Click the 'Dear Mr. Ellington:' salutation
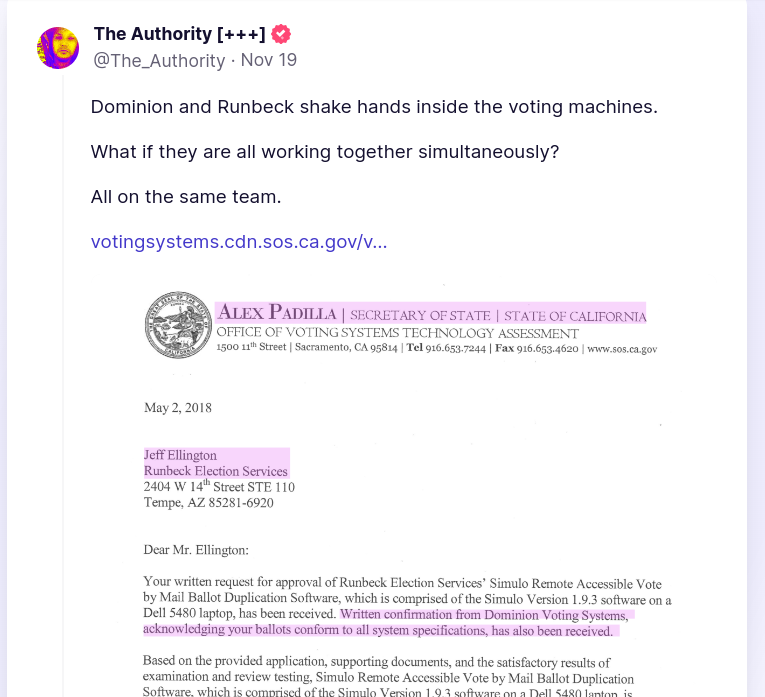Screen dimensions: 765x697 196,549
